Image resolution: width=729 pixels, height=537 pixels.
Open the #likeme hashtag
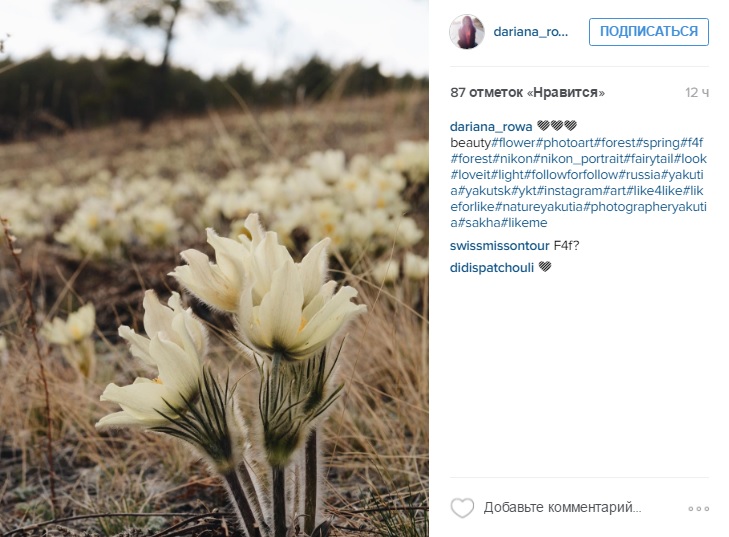pyautogui.click(x=524, y=223)
